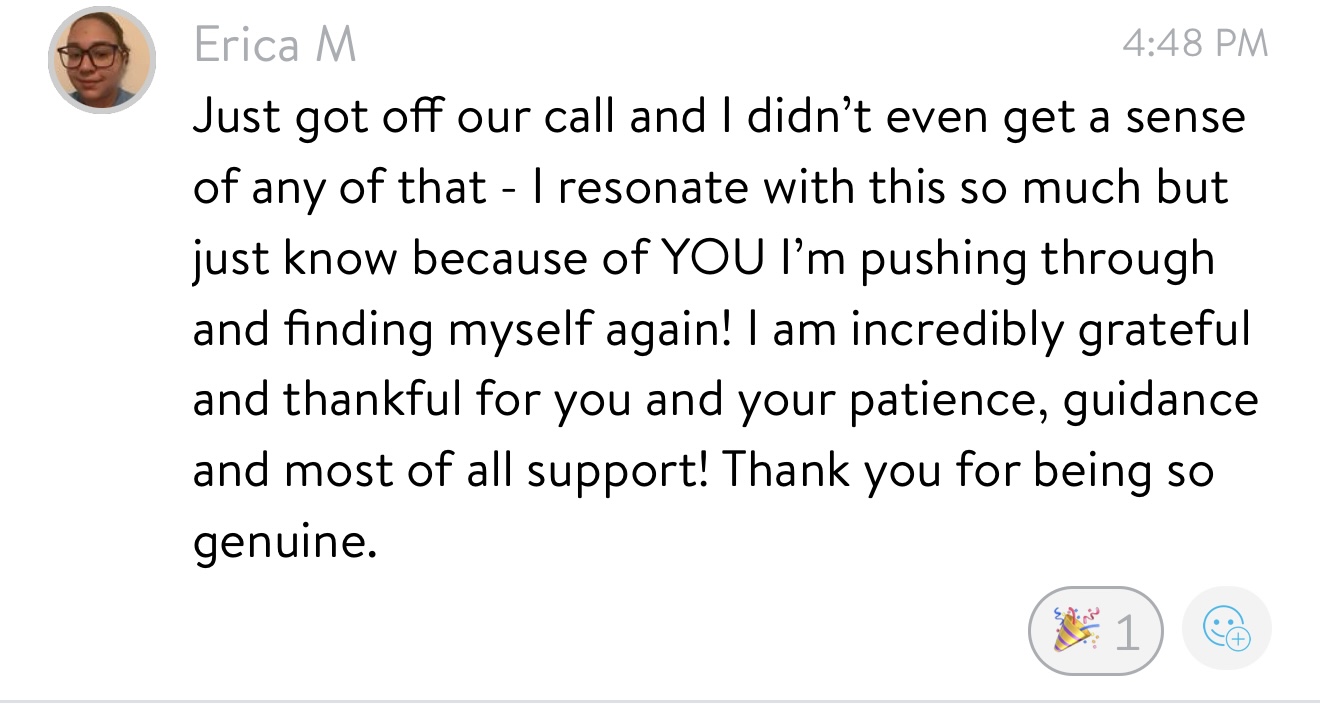Click the phrase 'pushing through' in message
The image size is (1320, 704).
tap(1038, 259)
